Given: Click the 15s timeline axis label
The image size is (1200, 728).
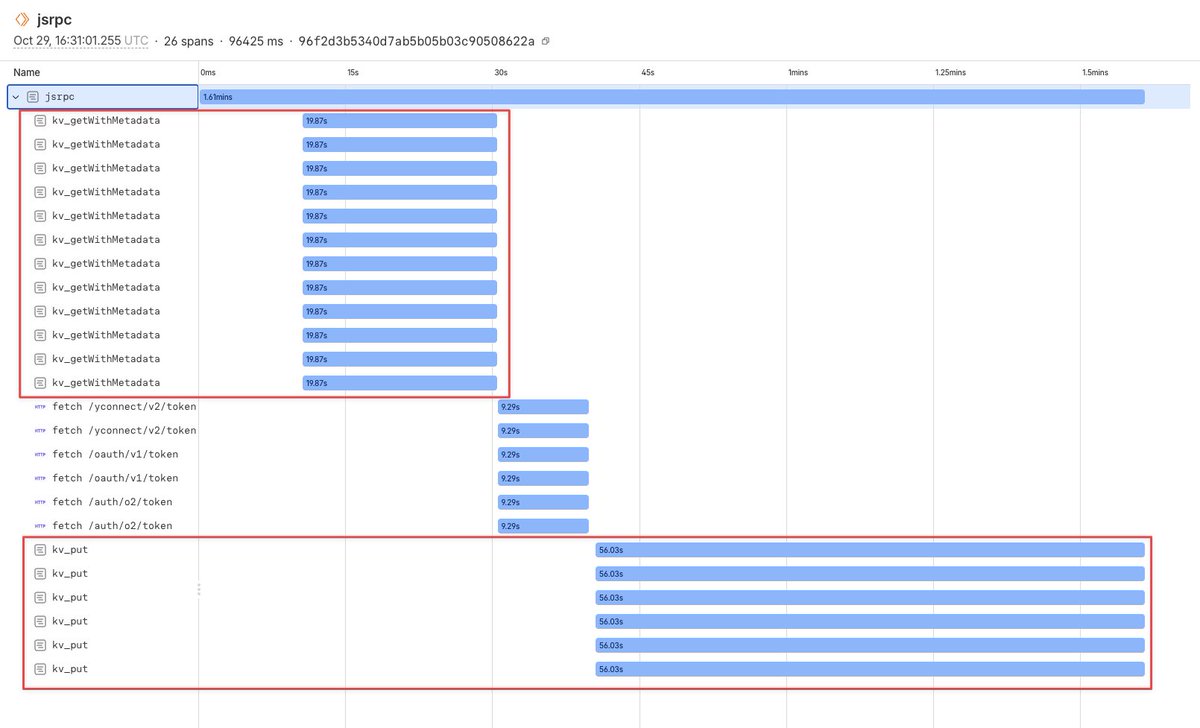Looking at the screenshot, I should 353,73.
